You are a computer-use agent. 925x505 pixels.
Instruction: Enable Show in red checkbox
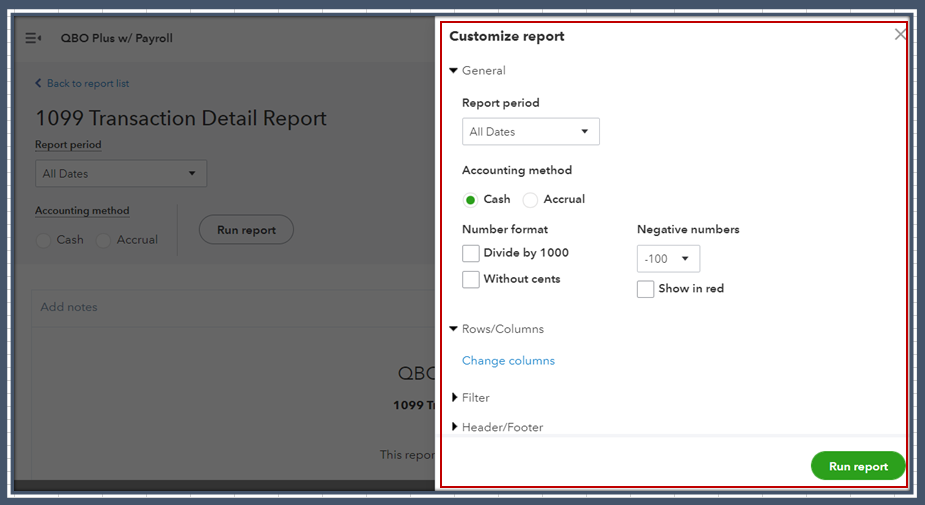[646, 289]
